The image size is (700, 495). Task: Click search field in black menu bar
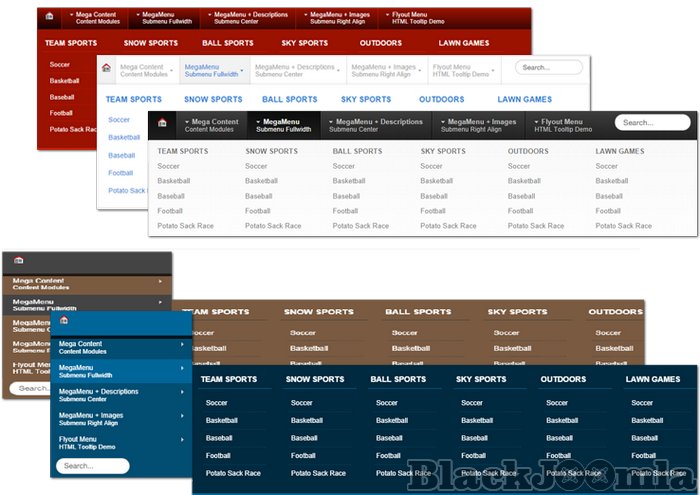[x=652, y=123]
